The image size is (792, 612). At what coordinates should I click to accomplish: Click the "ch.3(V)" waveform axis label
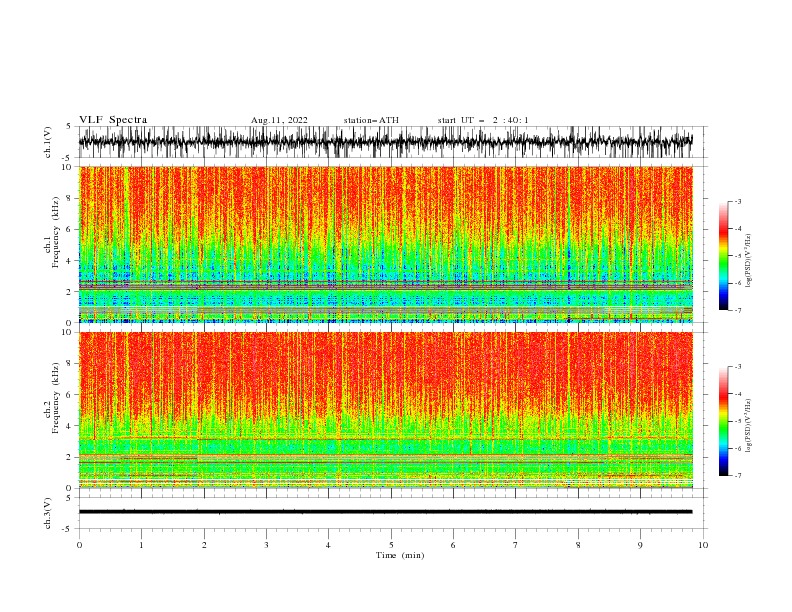(48, 513)
